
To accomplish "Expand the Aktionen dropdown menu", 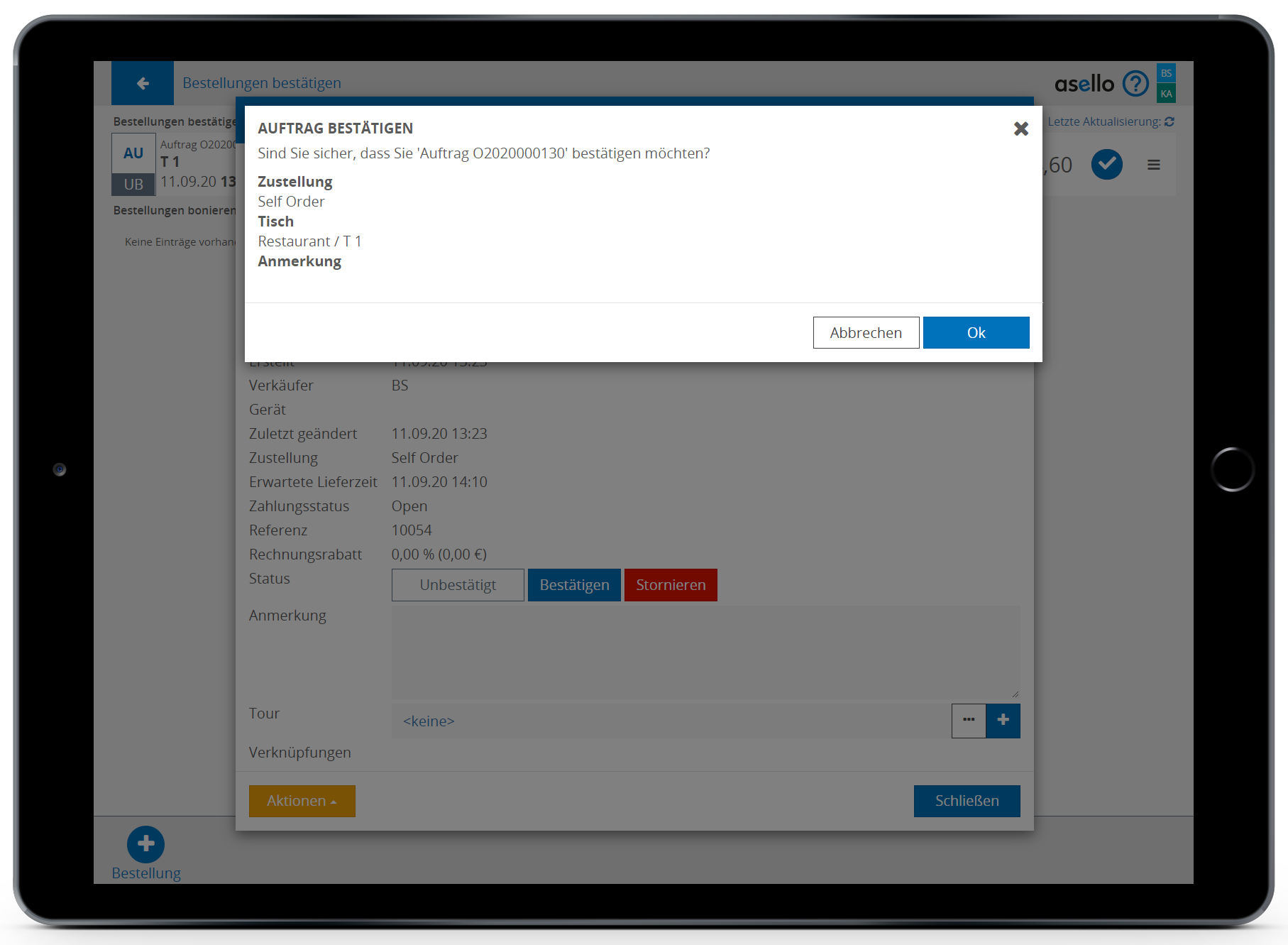I will coord(302,801).
